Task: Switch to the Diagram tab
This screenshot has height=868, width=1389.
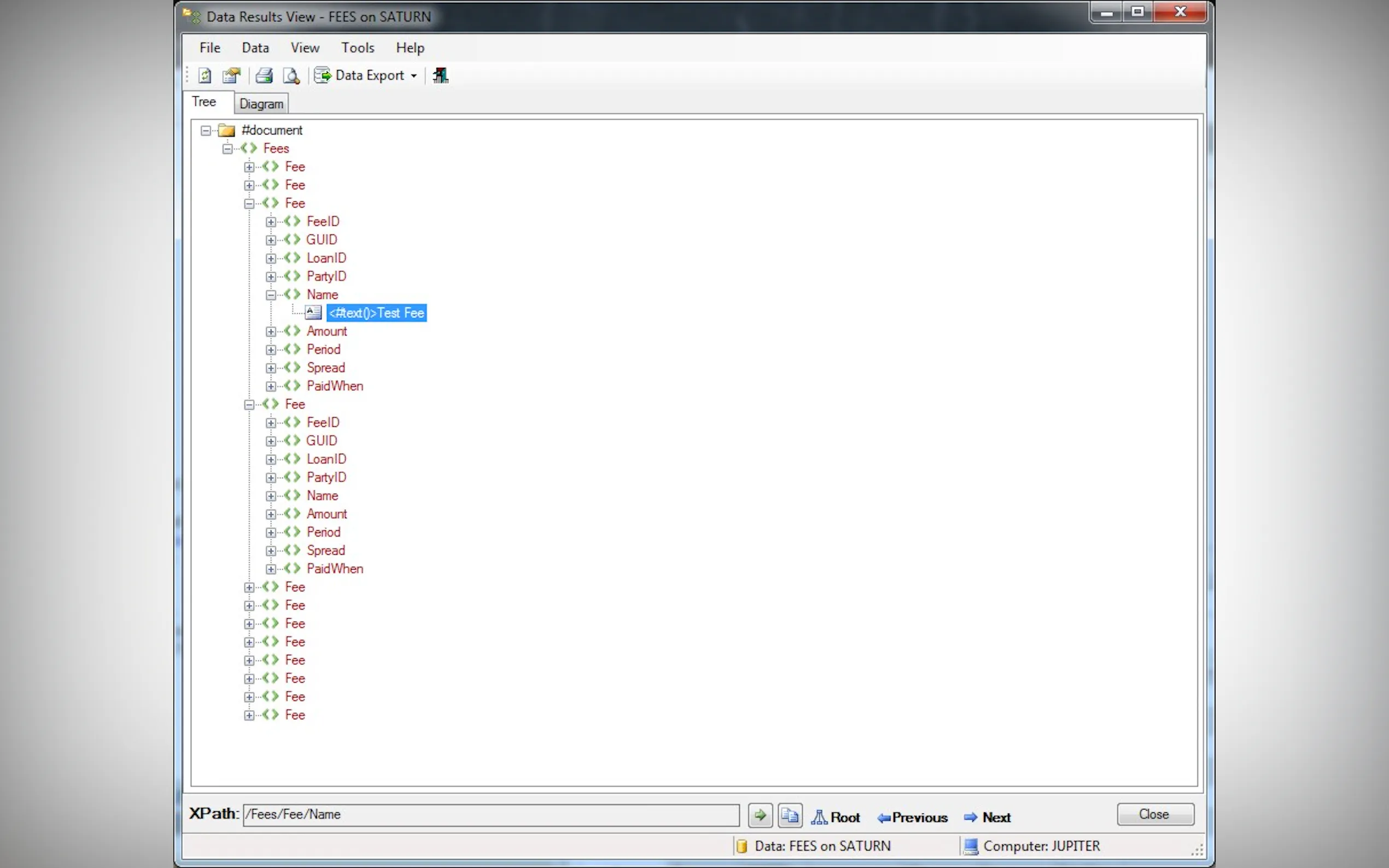Action: (x=261, y=104)
